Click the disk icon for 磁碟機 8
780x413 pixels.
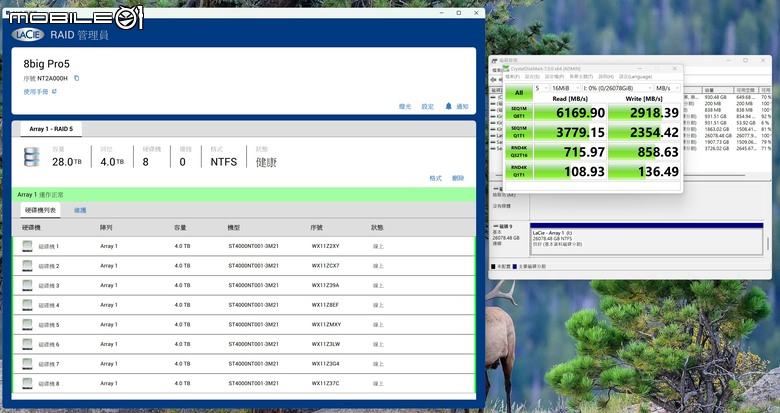click(27, 383)
